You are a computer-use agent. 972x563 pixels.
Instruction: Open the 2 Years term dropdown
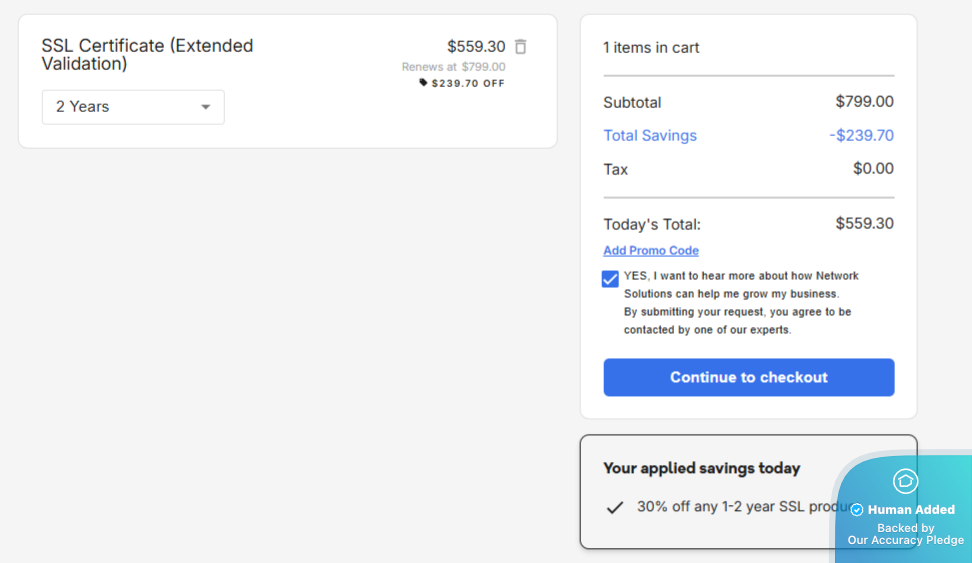(133, 107)
